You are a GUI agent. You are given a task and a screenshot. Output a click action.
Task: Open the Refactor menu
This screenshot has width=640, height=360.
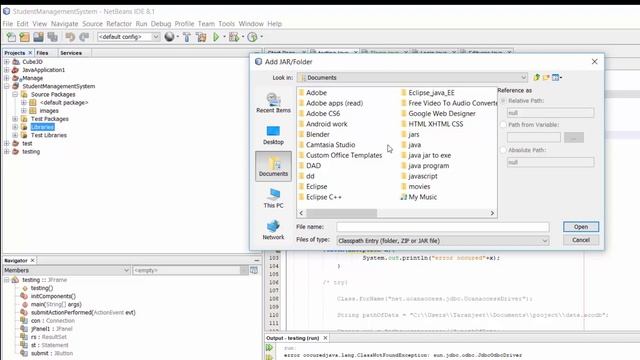[119, 24]
